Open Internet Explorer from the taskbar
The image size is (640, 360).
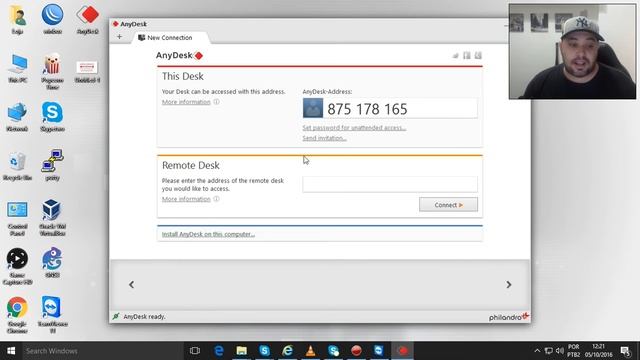(x=287, y=351)
